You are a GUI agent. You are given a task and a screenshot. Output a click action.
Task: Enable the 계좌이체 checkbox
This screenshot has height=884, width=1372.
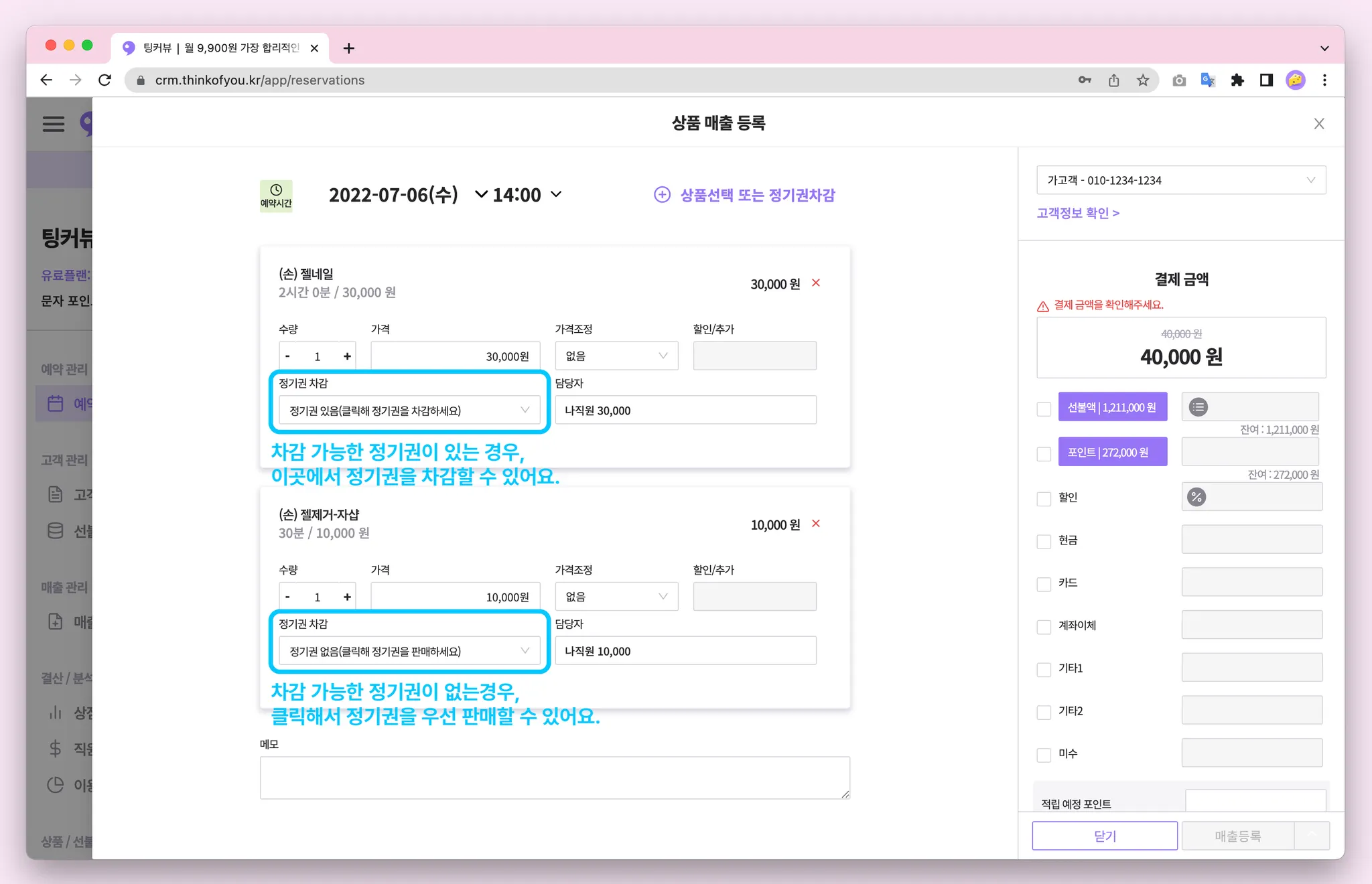tap(1044, 627)
